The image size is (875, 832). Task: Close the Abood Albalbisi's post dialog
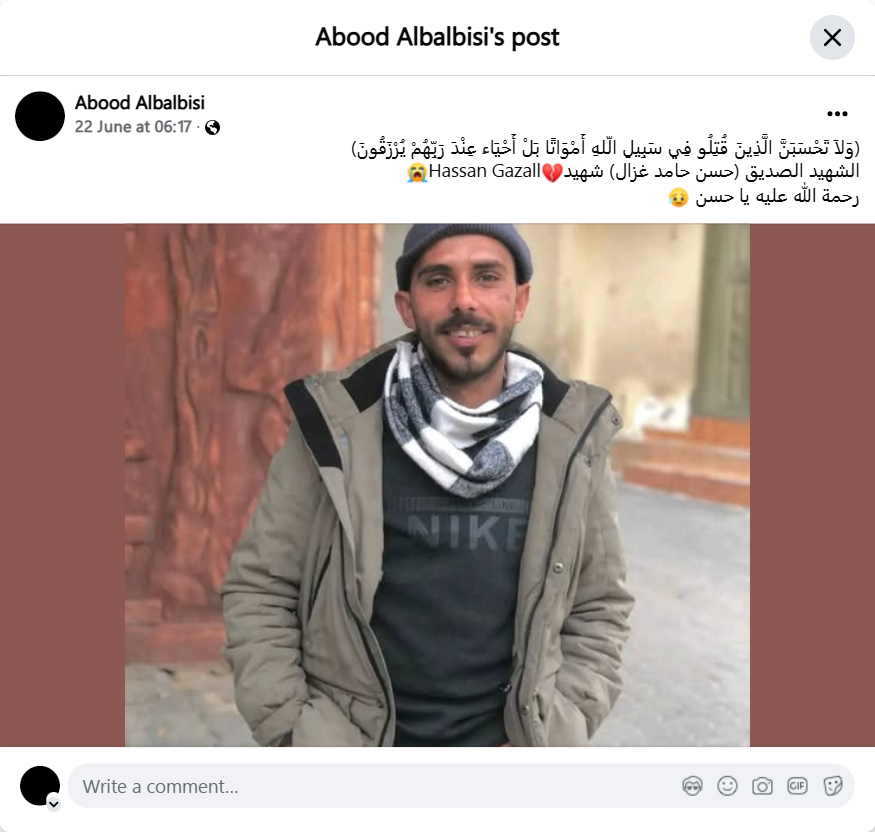click(x=832, y=38)
